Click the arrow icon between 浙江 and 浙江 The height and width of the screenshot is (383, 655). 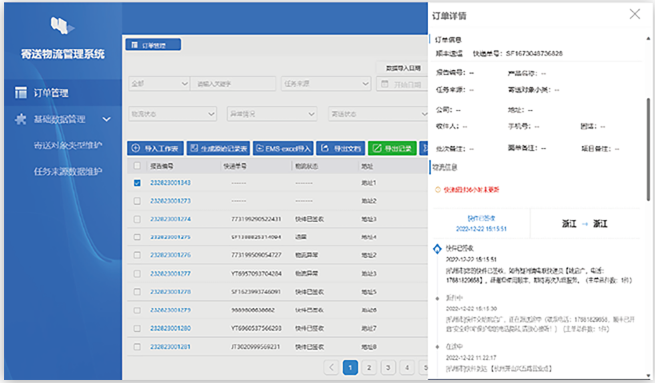pos(585,224)
